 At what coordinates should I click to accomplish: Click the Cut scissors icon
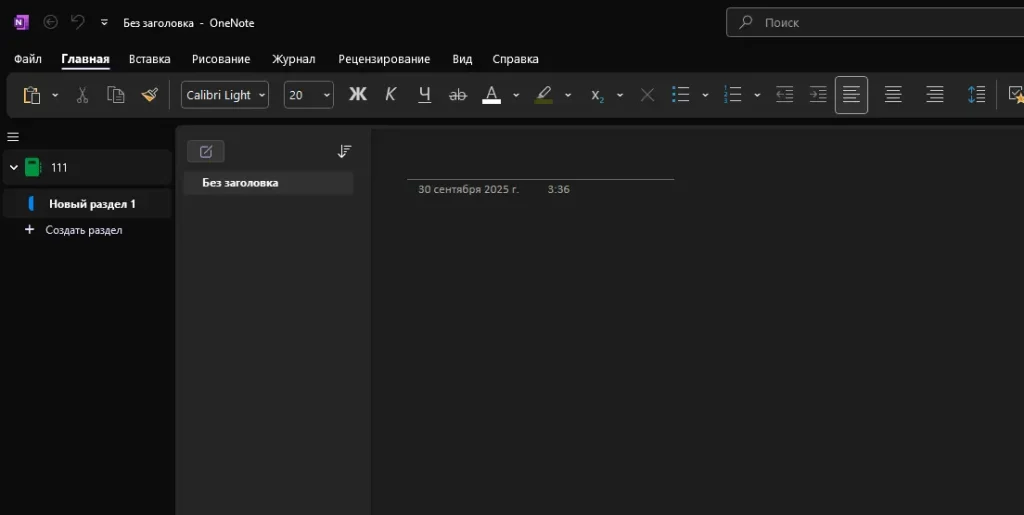tap(83, 95)
